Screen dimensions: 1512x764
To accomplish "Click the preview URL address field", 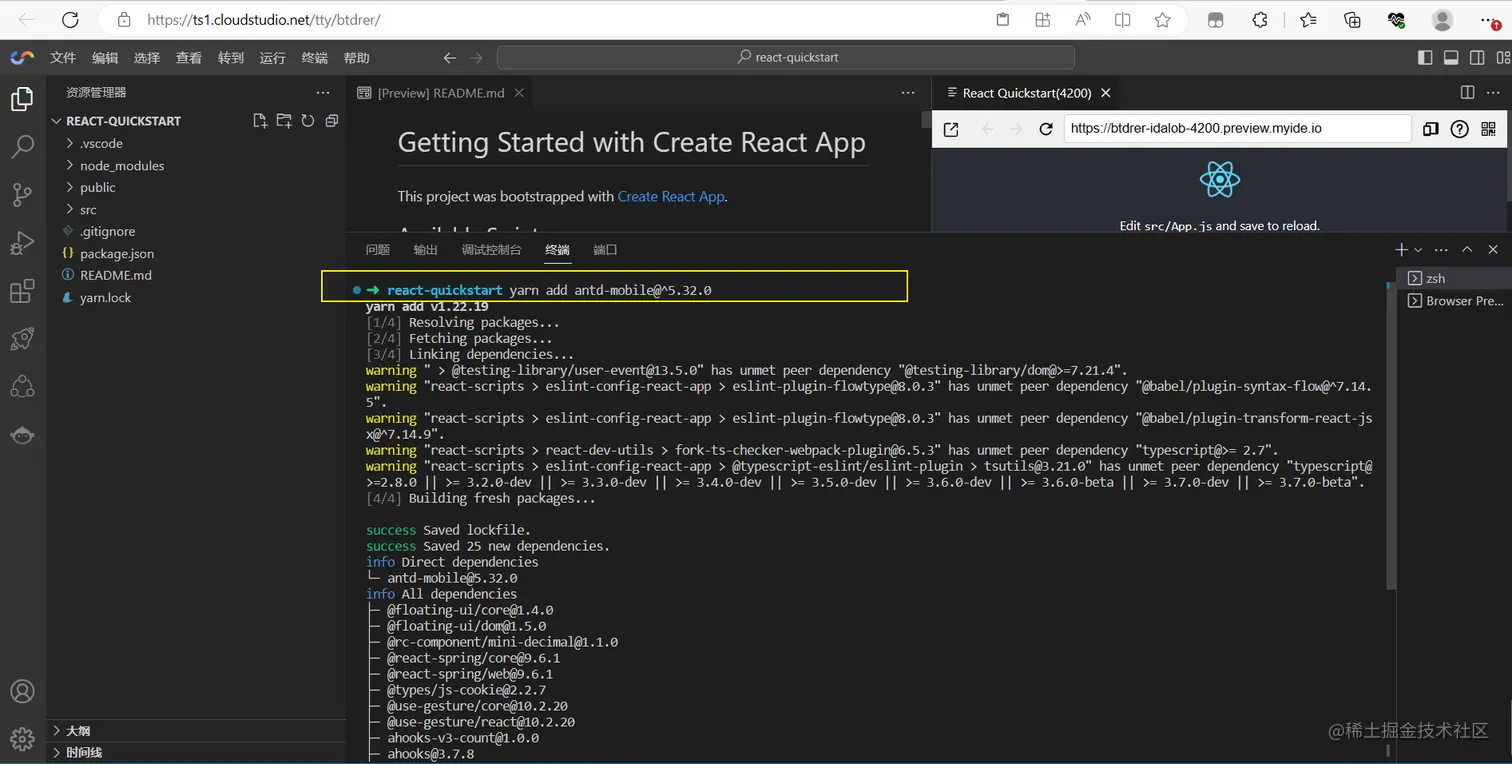I will pyautogui.click(x=1237, y=128).
